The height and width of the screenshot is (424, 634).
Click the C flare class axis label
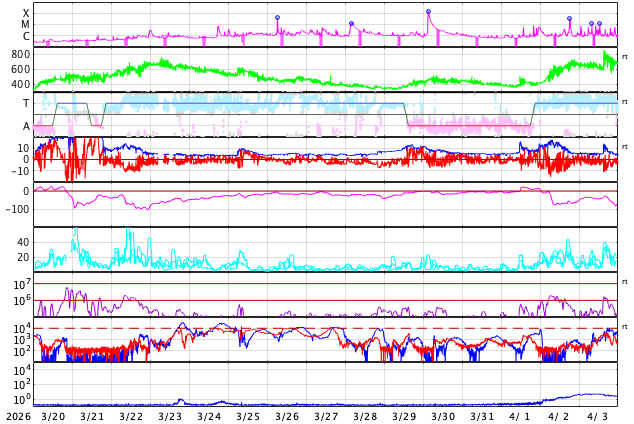26,37
